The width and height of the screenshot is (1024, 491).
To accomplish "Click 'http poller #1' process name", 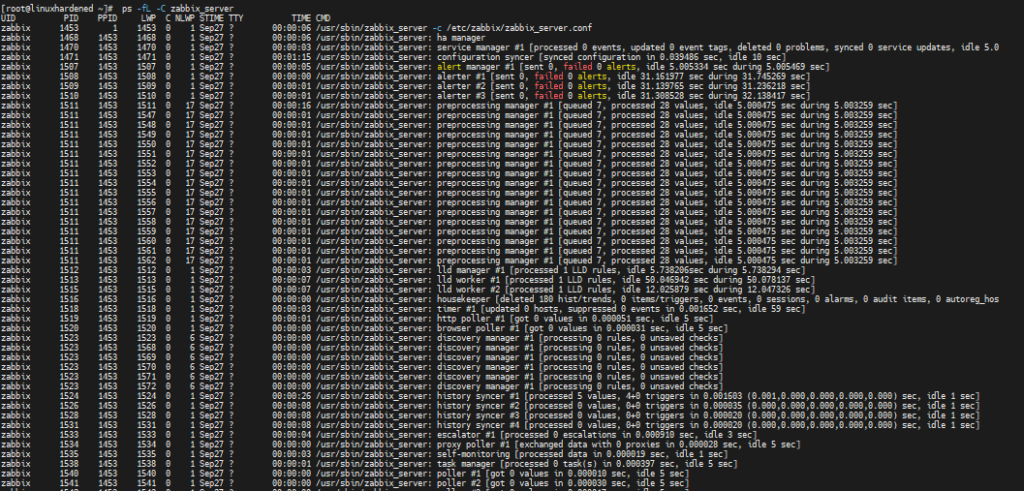I will [x=470, y=319].
